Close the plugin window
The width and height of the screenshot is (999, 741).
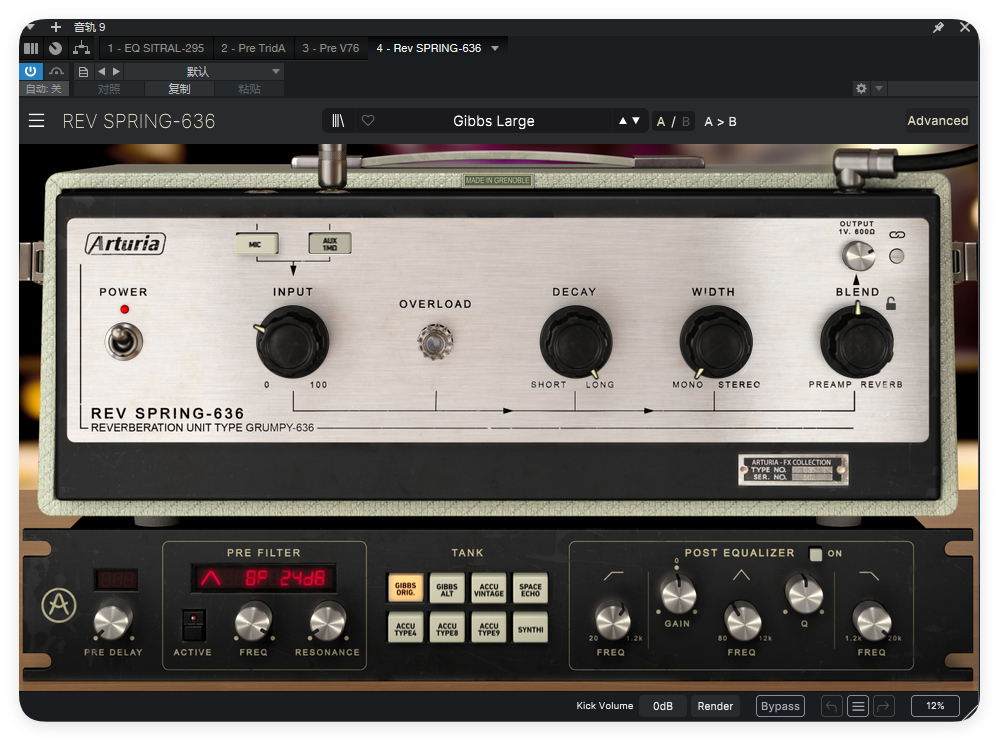[x=965, y=27]
